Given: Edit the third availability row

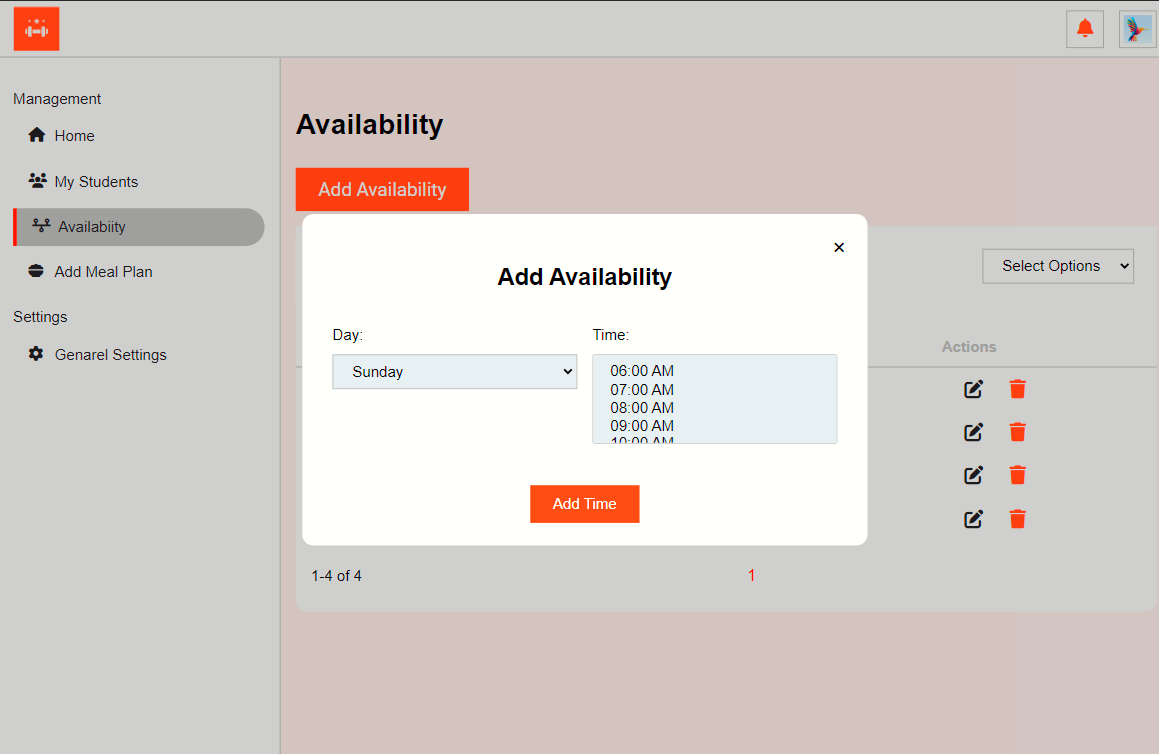Looking at the screenshot, I should click(x=973, y=475).
